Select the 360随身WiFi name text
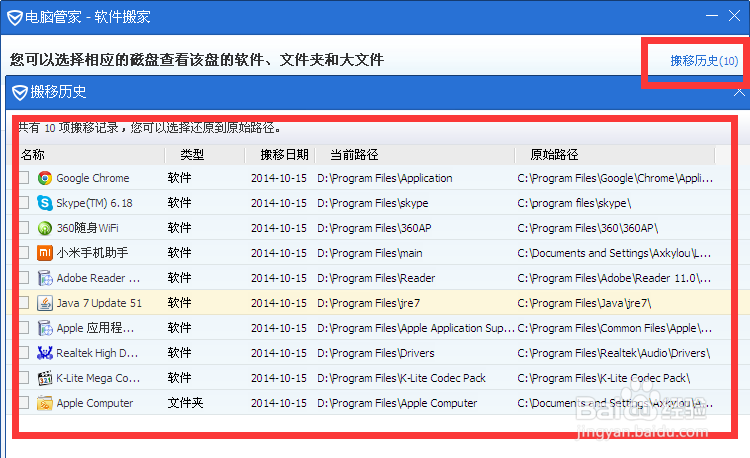Screen dimensions: 750x458 [x=88, y=228]
